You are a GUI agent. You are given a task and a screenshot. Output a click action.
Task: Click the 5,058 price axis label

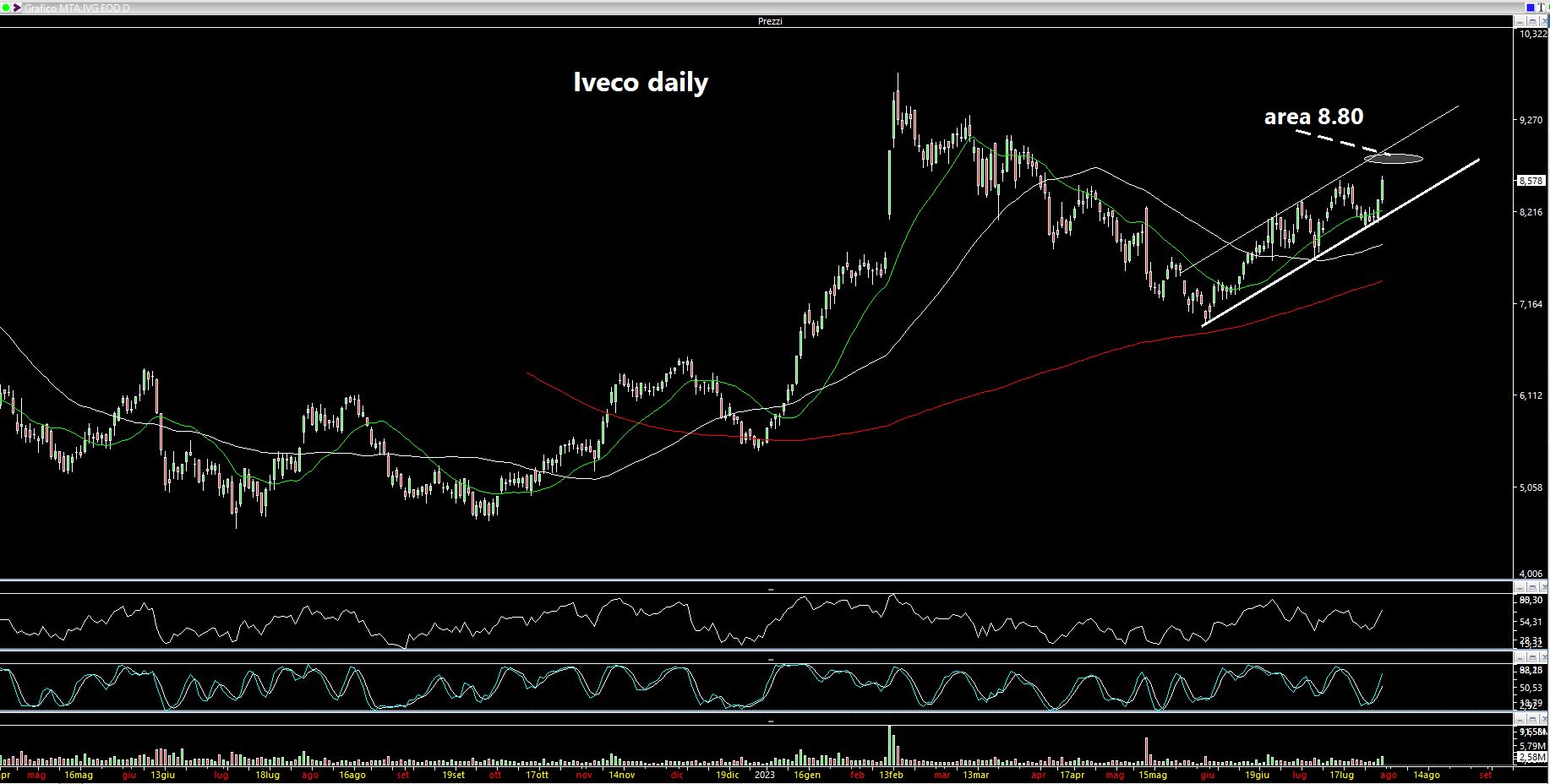(1531, 487)
